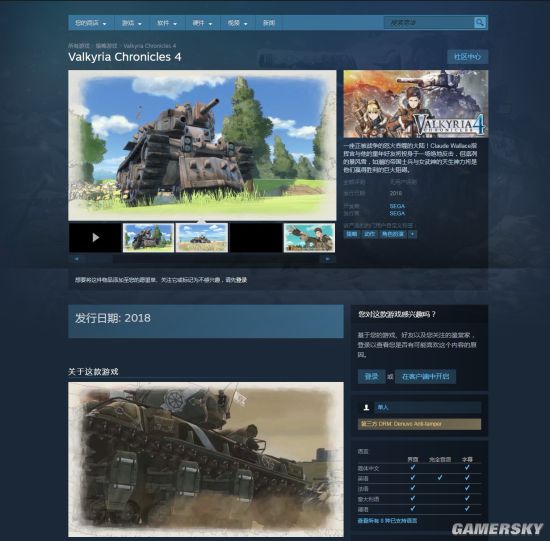Click the 策略 tag

click(351, 234)
